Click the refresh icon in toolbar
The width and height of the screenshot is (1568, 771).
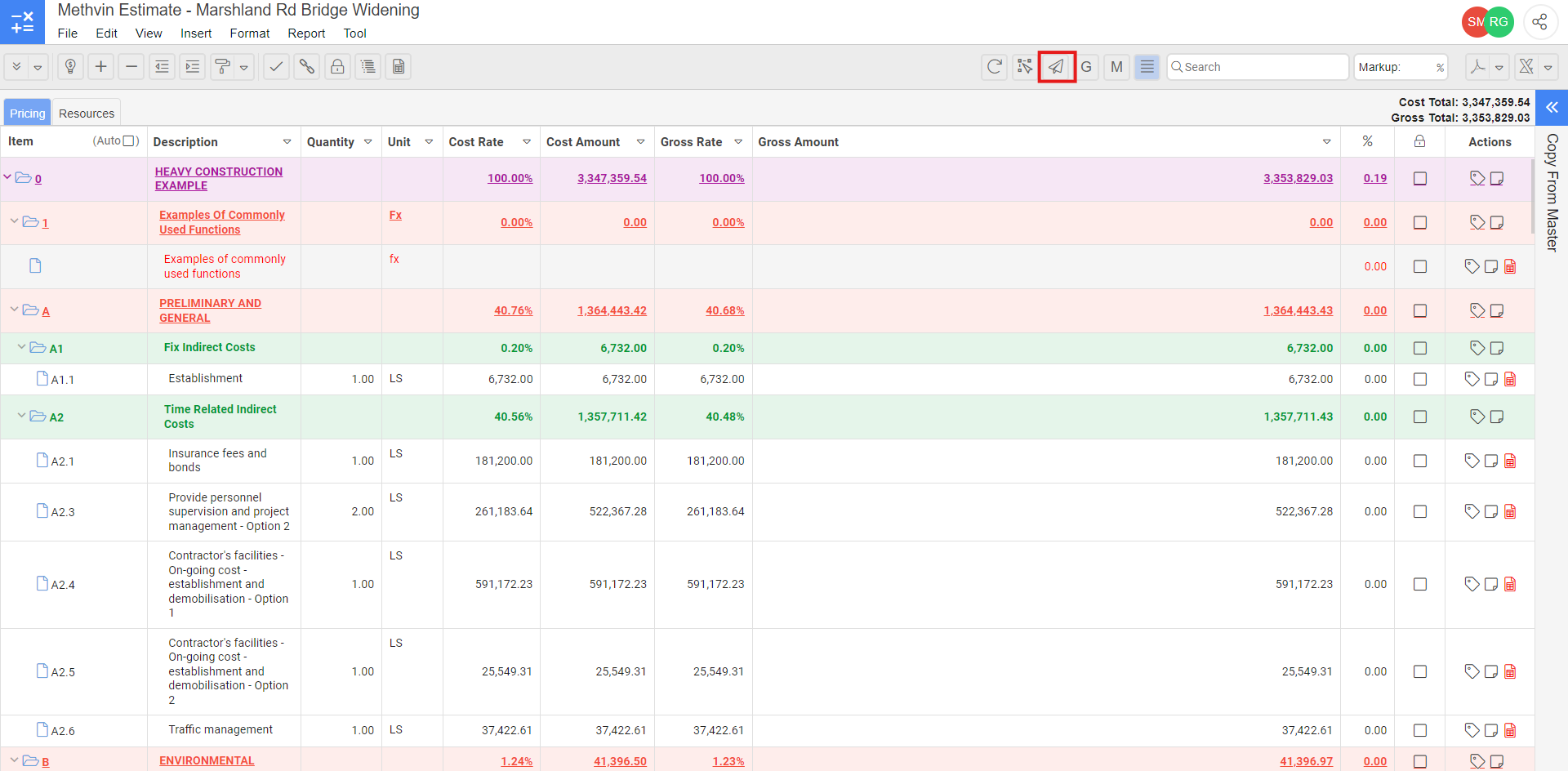(994, 67)
